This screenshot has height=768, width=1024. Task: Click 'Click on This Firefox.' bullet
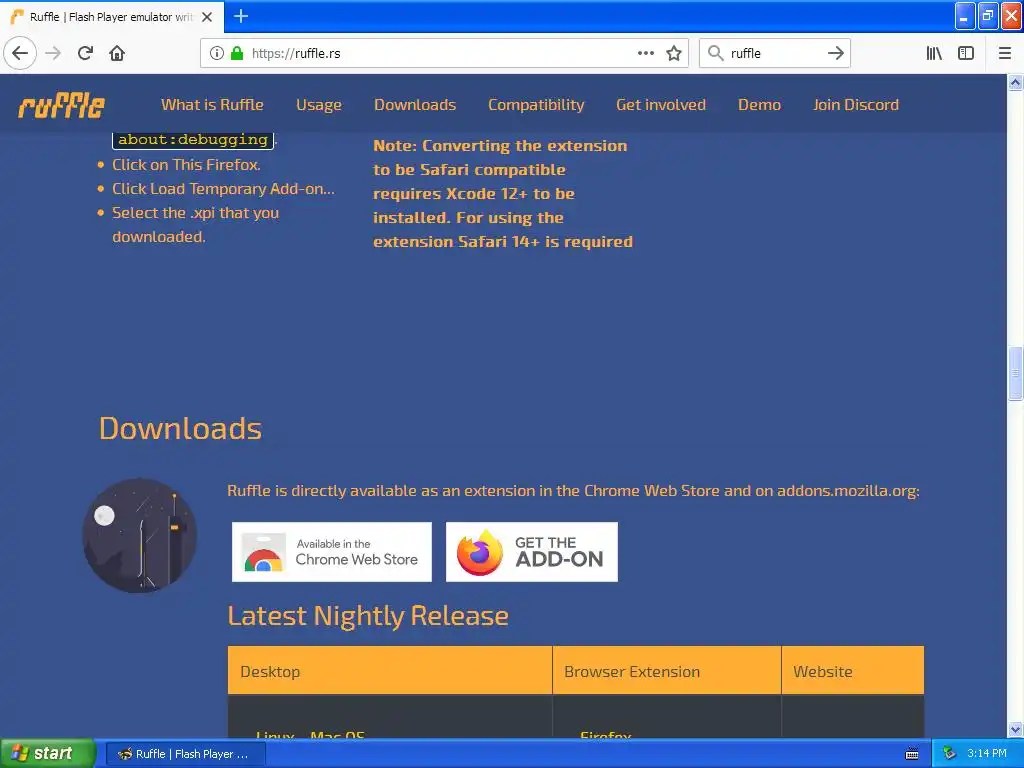[x=186, y=165]
